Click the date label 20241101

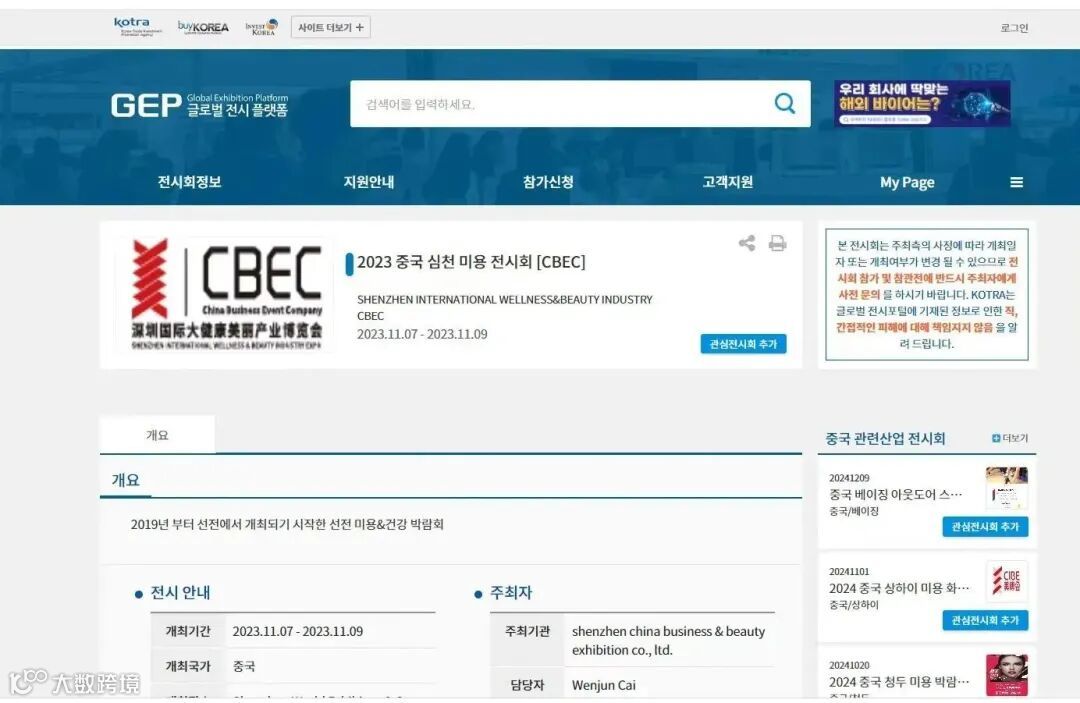click(x=849, y=571)
